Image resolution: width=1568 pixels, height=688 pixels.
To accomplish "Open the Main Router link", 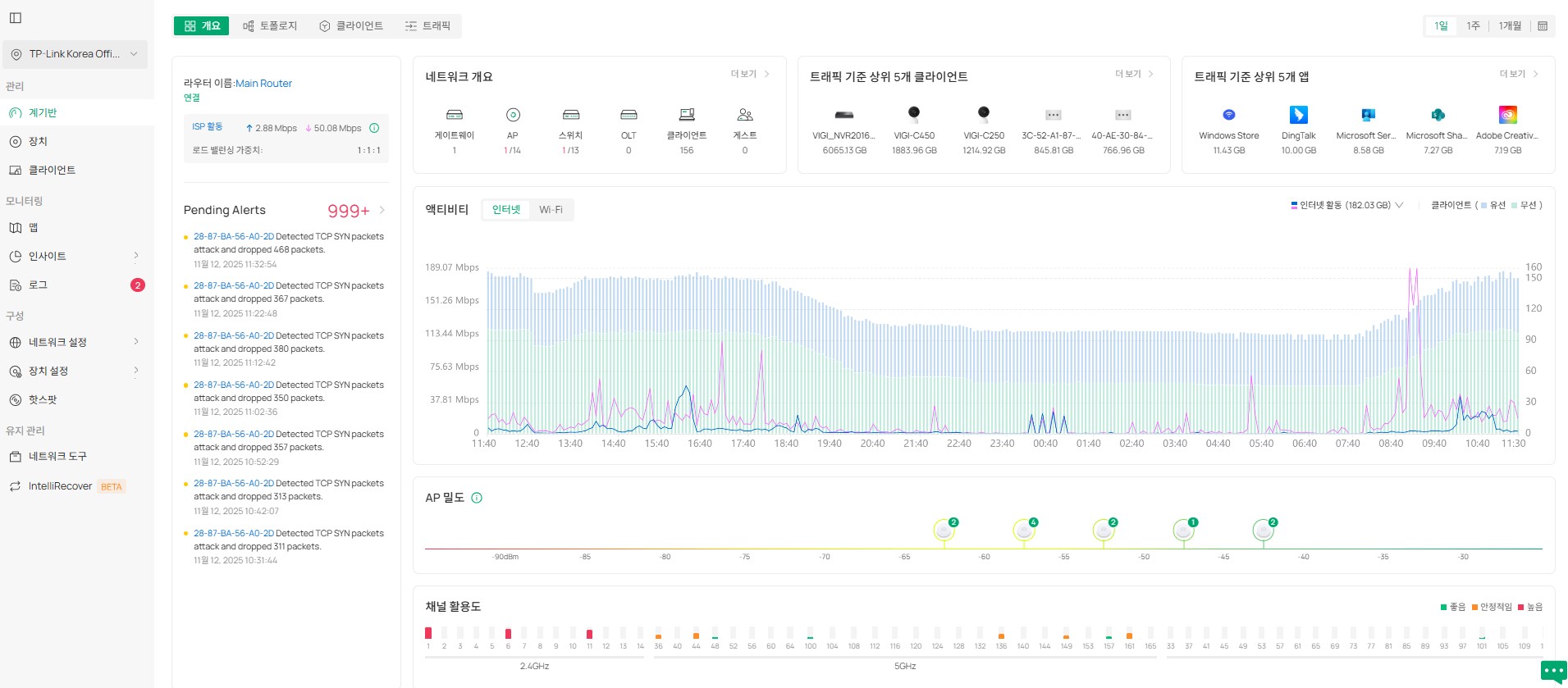I will coord(263,84).
